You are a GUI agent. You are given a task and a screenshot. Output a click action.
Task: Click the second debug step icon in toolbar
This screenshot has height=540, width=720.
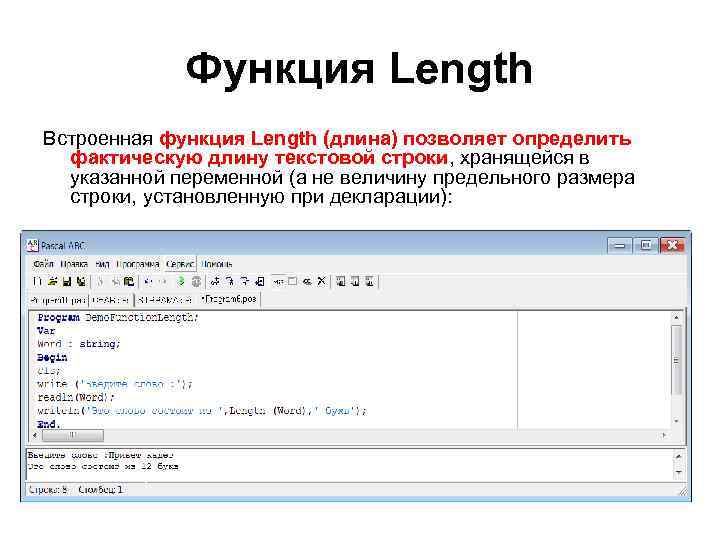click(x=230, y=281)
